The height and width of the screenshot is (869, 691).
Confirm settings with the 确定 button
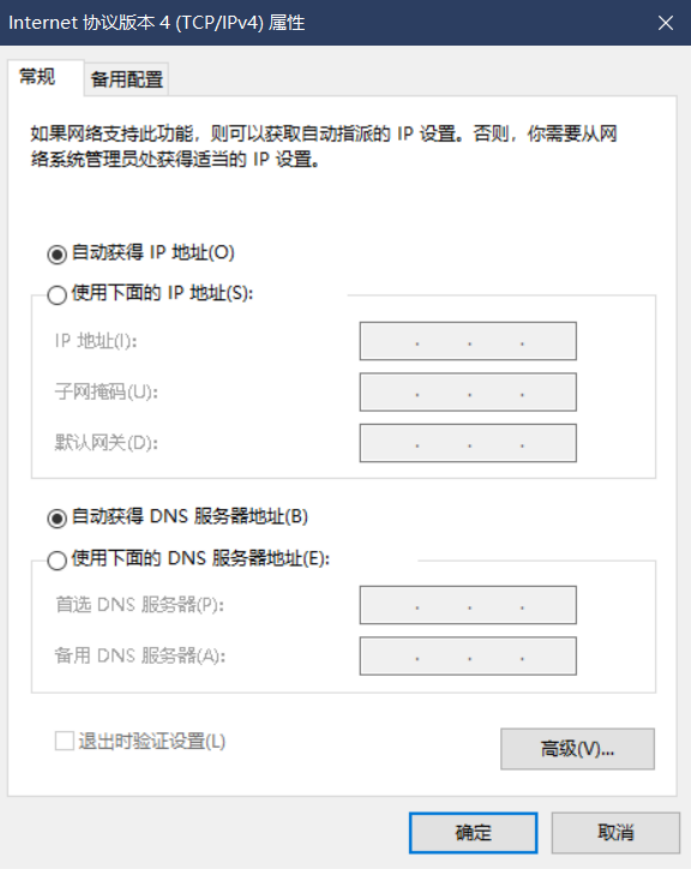pos(472,832)
